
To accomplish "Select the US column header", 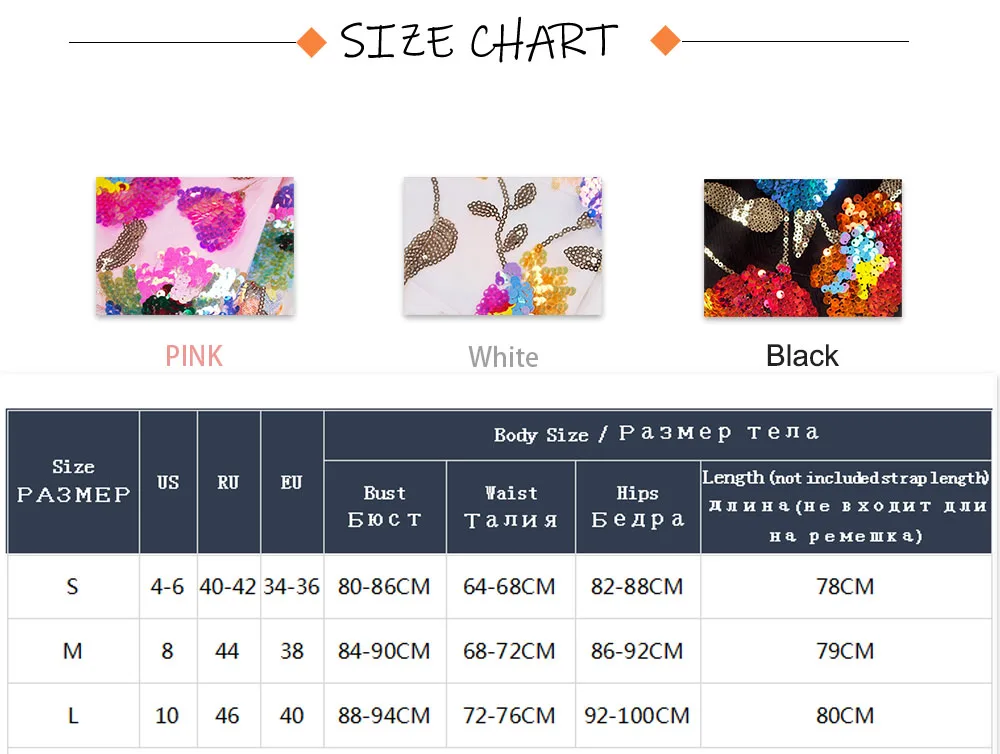I will coord(168,482).
